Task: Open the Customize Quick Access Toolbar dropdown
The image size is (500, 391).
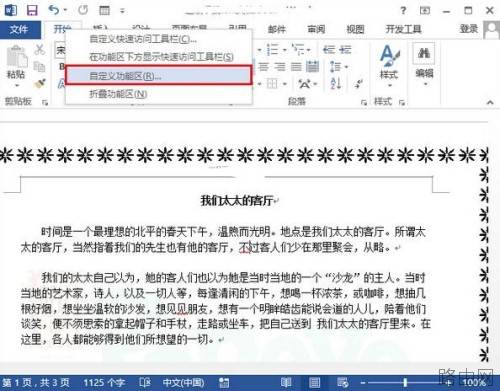Action: pos(122,11)
